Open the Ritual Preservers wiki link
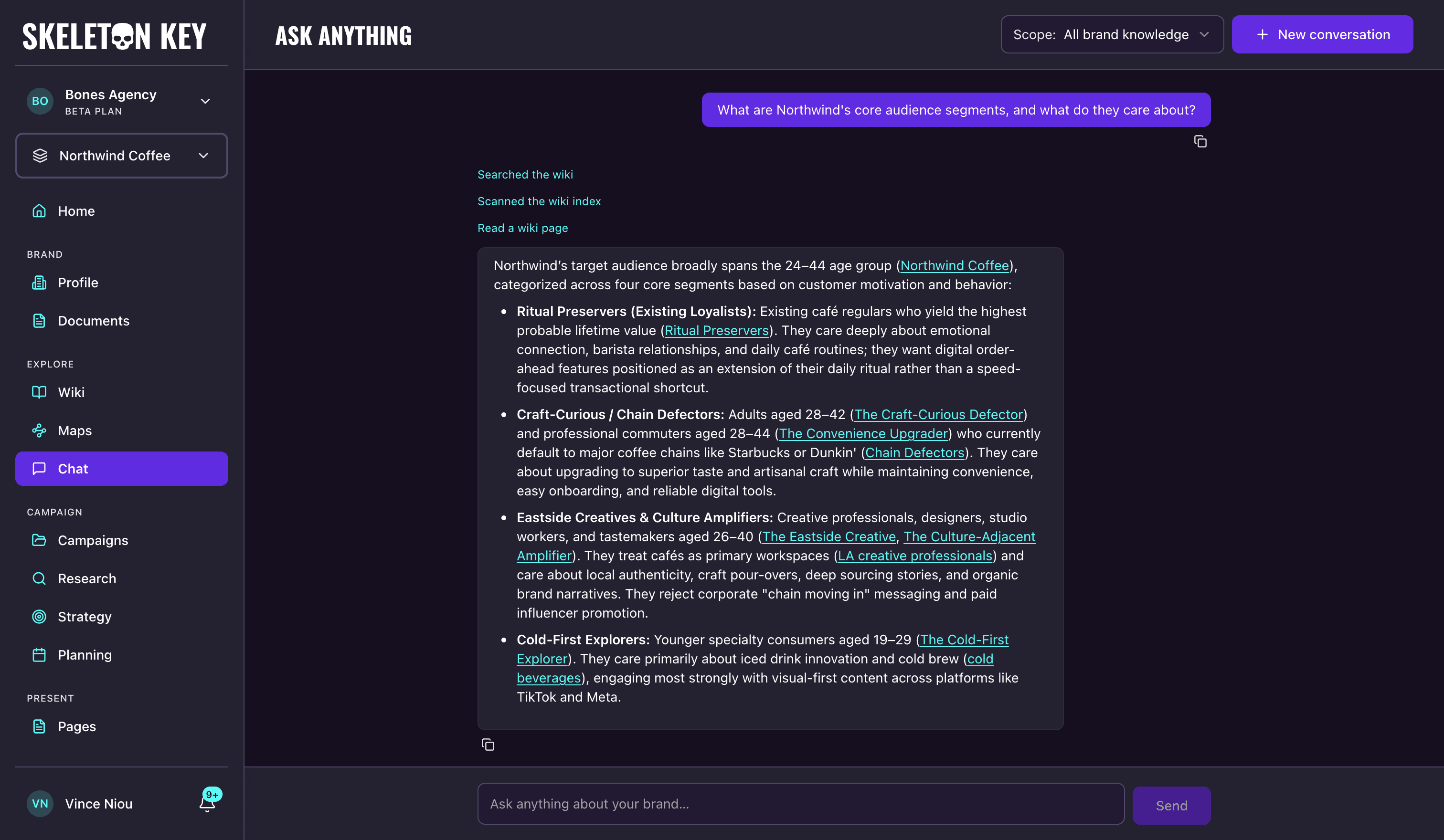 tap(716, 330)
